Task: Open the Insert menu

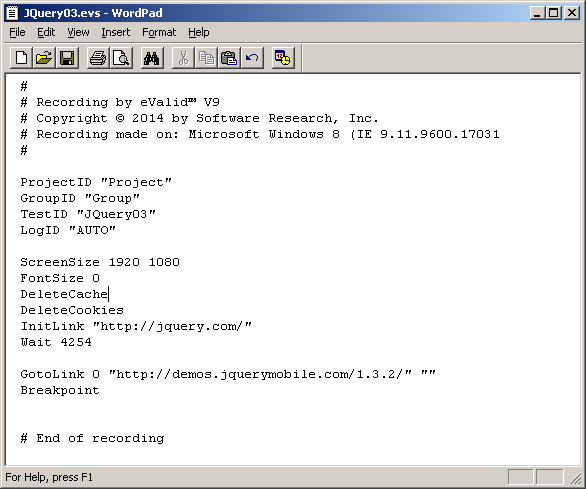Action: 116,33
